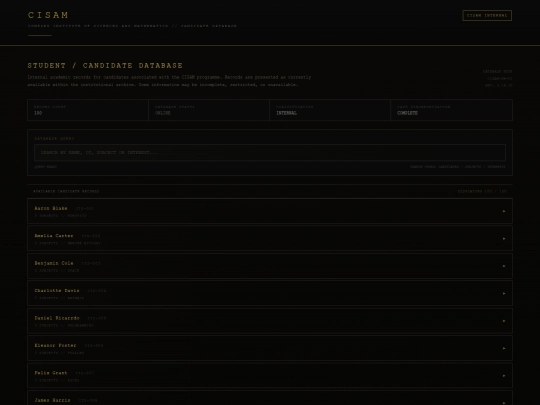Expand the Aaron Blake record arrow
540x405 pixels.
tap(504, 211)
